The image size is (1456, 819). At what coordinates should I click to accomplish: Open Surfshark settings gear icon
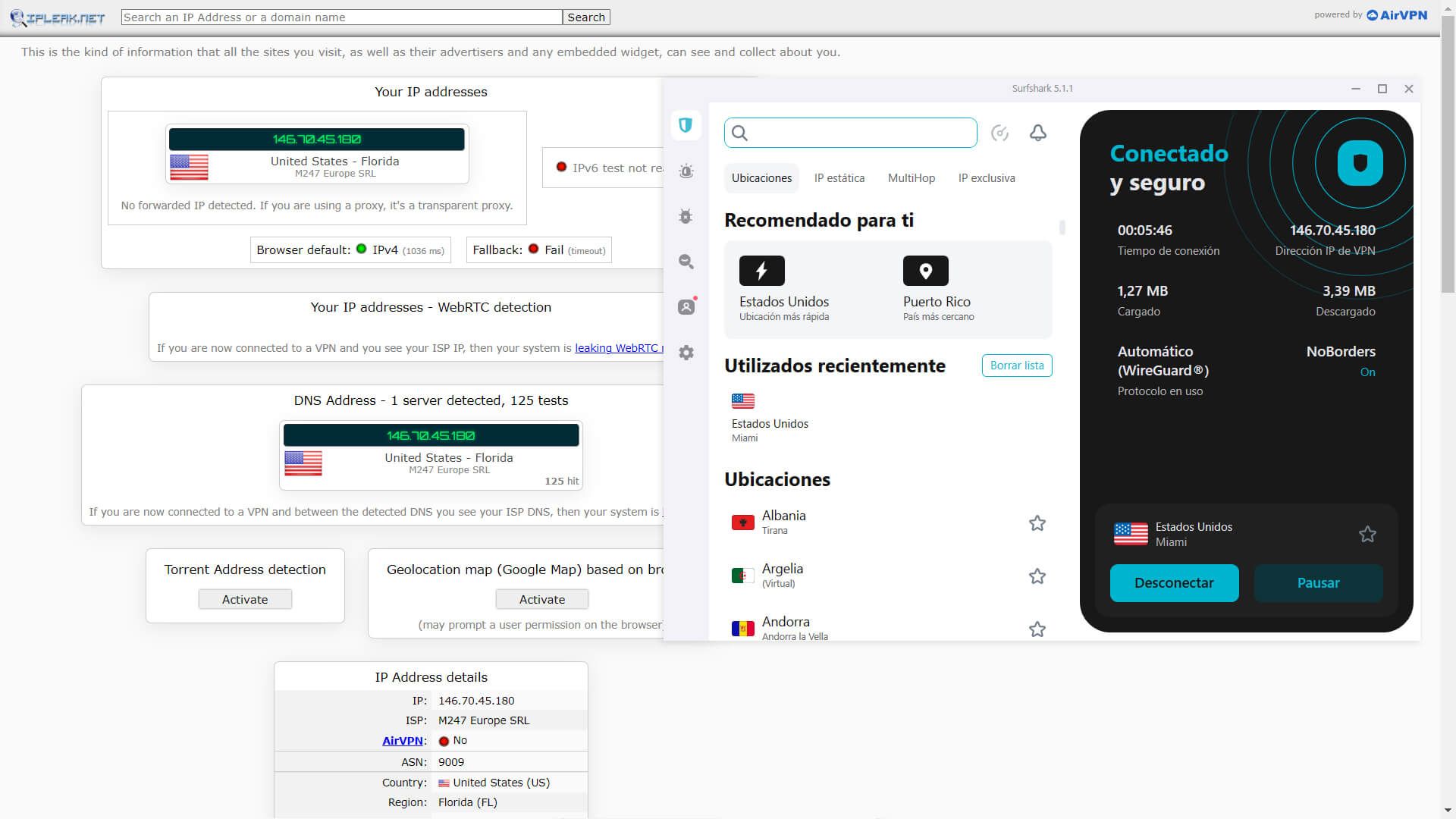tap(686, 353)
